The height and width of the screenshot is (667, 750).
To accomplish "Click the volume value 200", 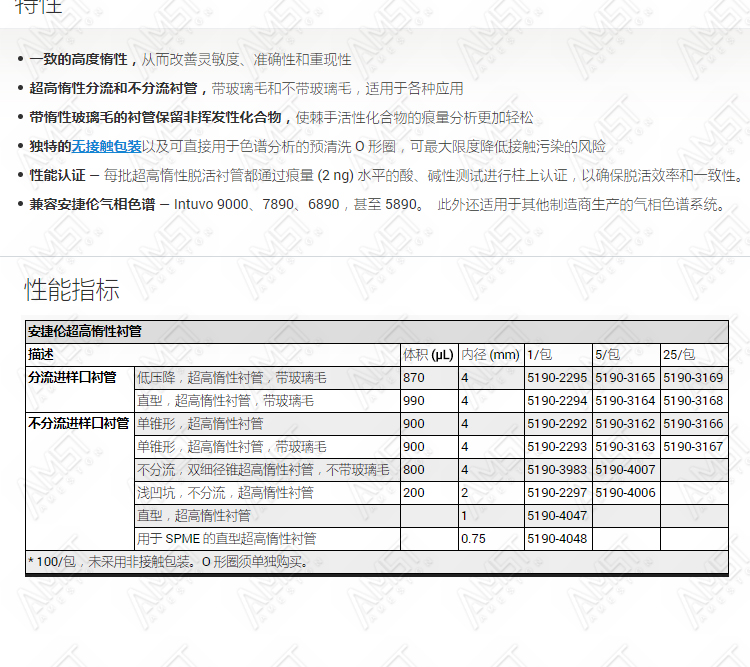I will [x=414, y=493].
